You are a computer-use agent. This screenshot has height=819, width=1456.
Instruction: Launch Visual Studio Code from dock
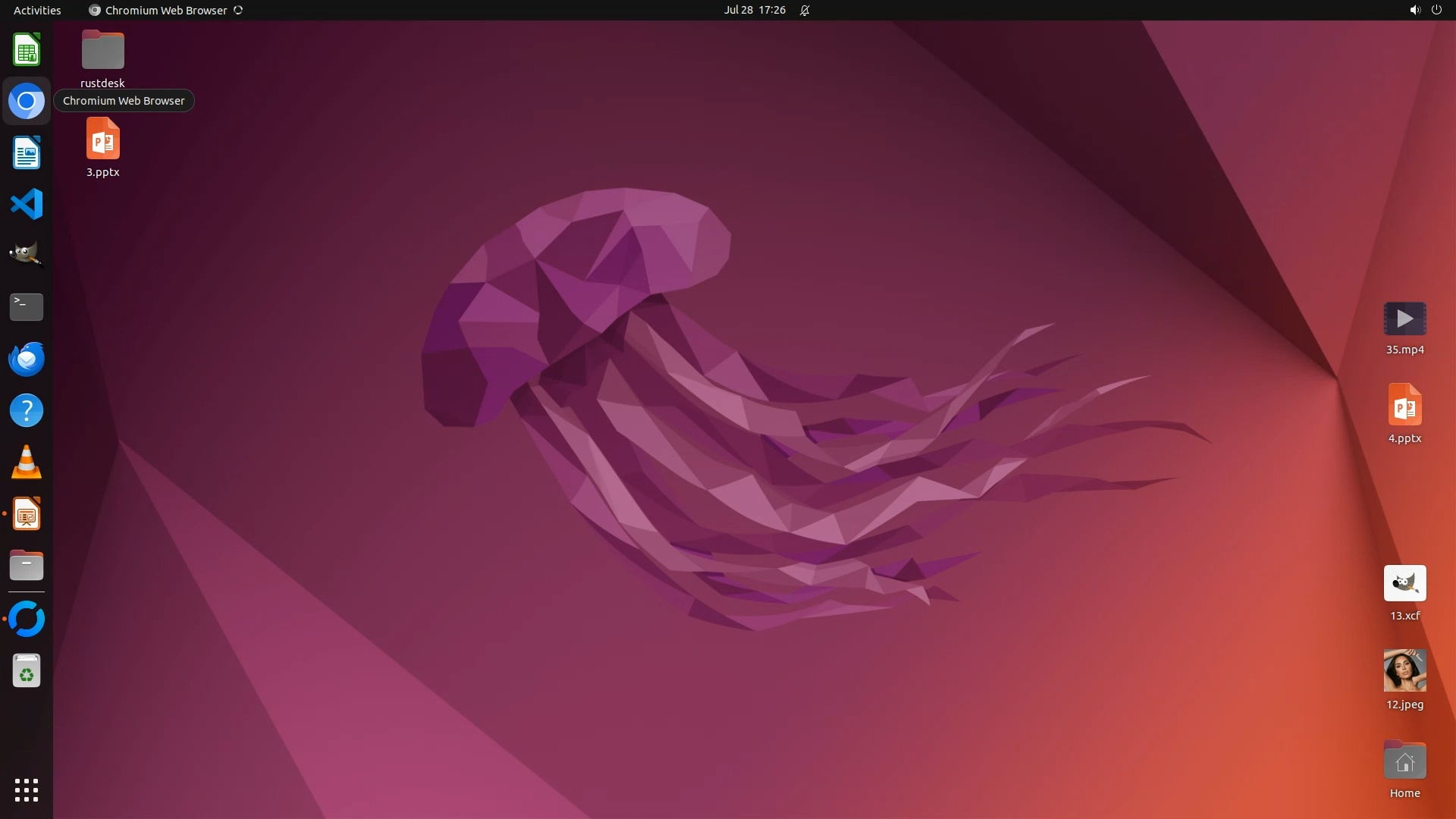[x=27, y=204]
